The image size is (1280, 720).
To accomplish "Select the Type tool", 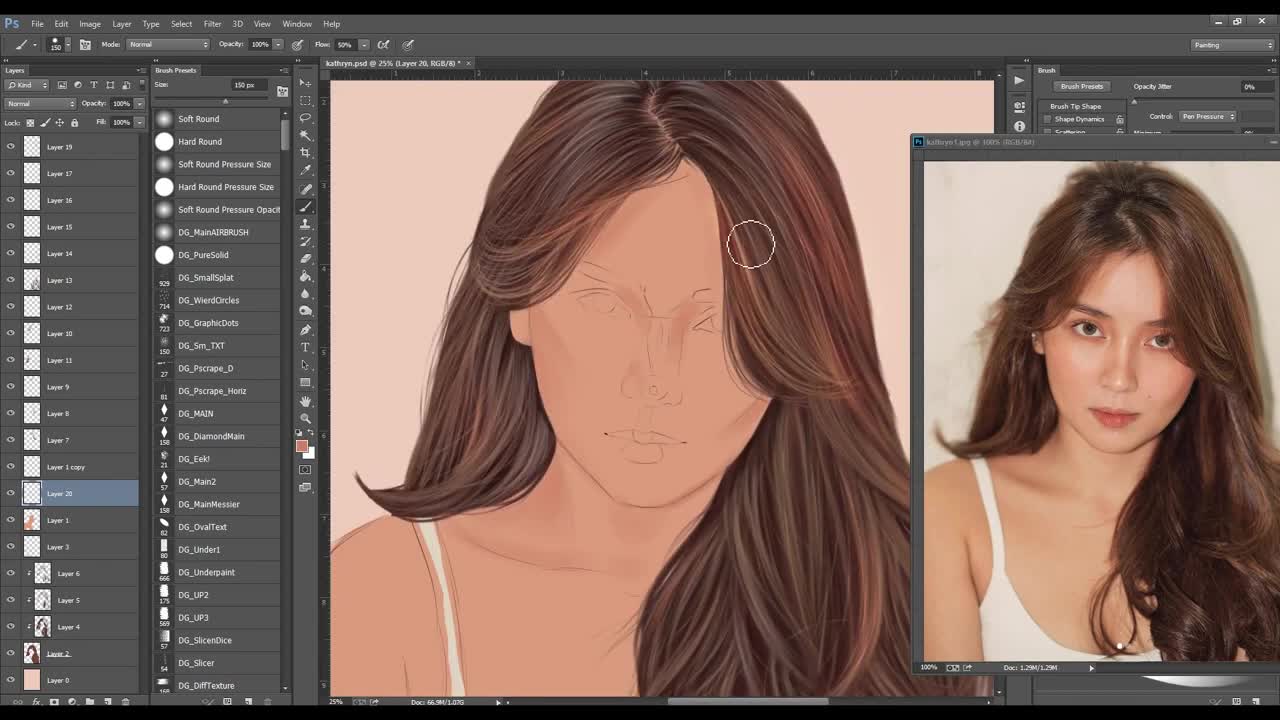I will click(x=306, y=347).
